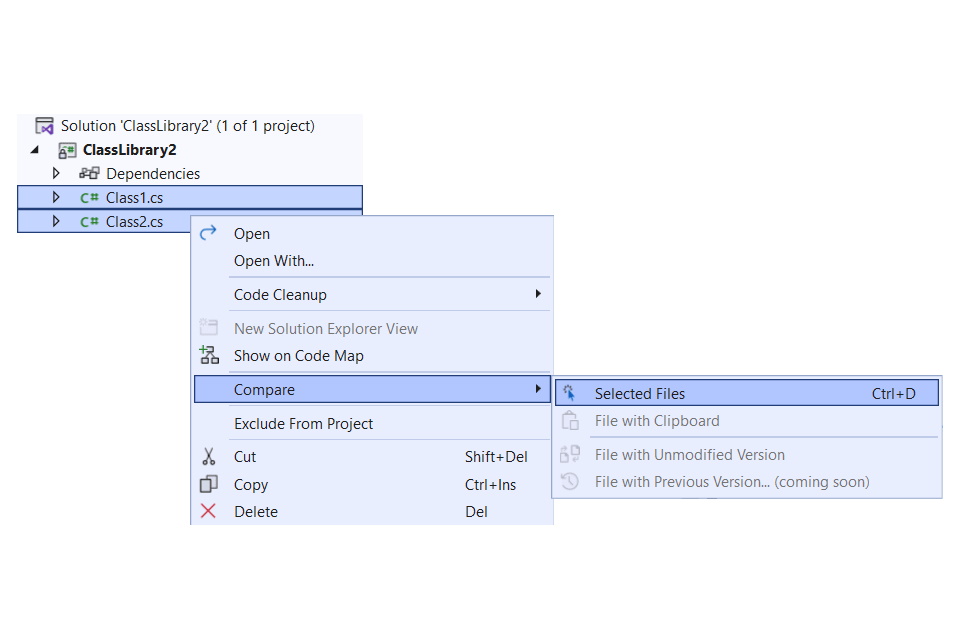This screenshot has height=640, width=960.
Task: Open the Code Cleanup submenu
Action: click(x=280, y=294)
